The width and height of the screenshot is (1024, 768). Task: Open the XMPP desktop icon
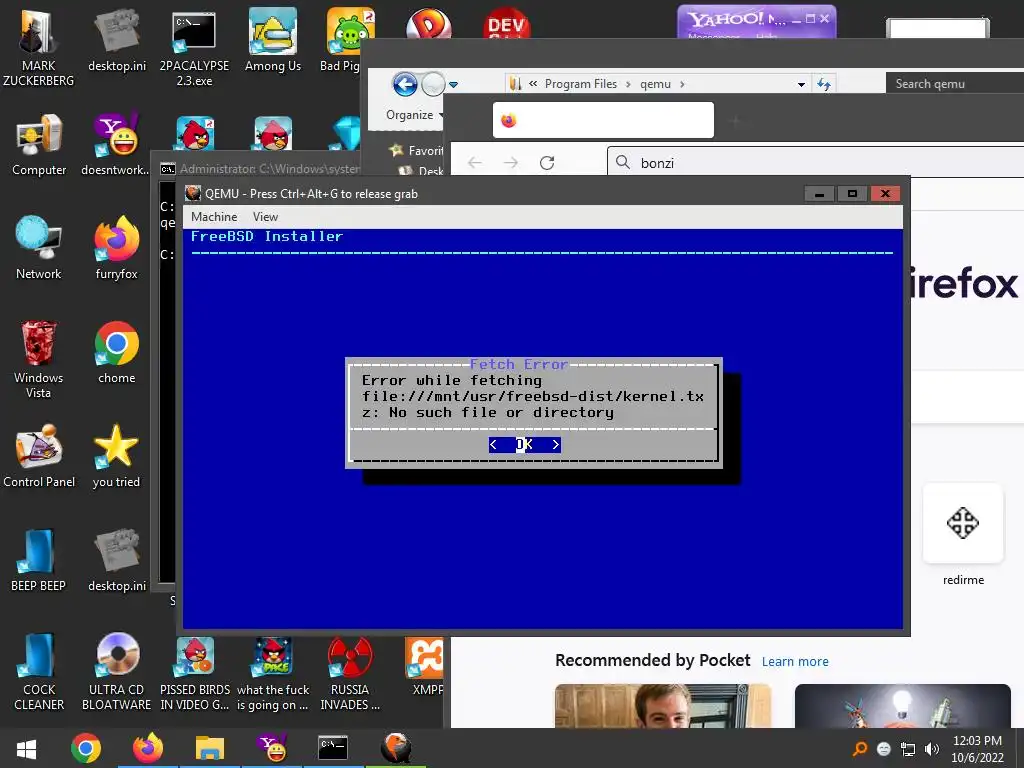424,666
